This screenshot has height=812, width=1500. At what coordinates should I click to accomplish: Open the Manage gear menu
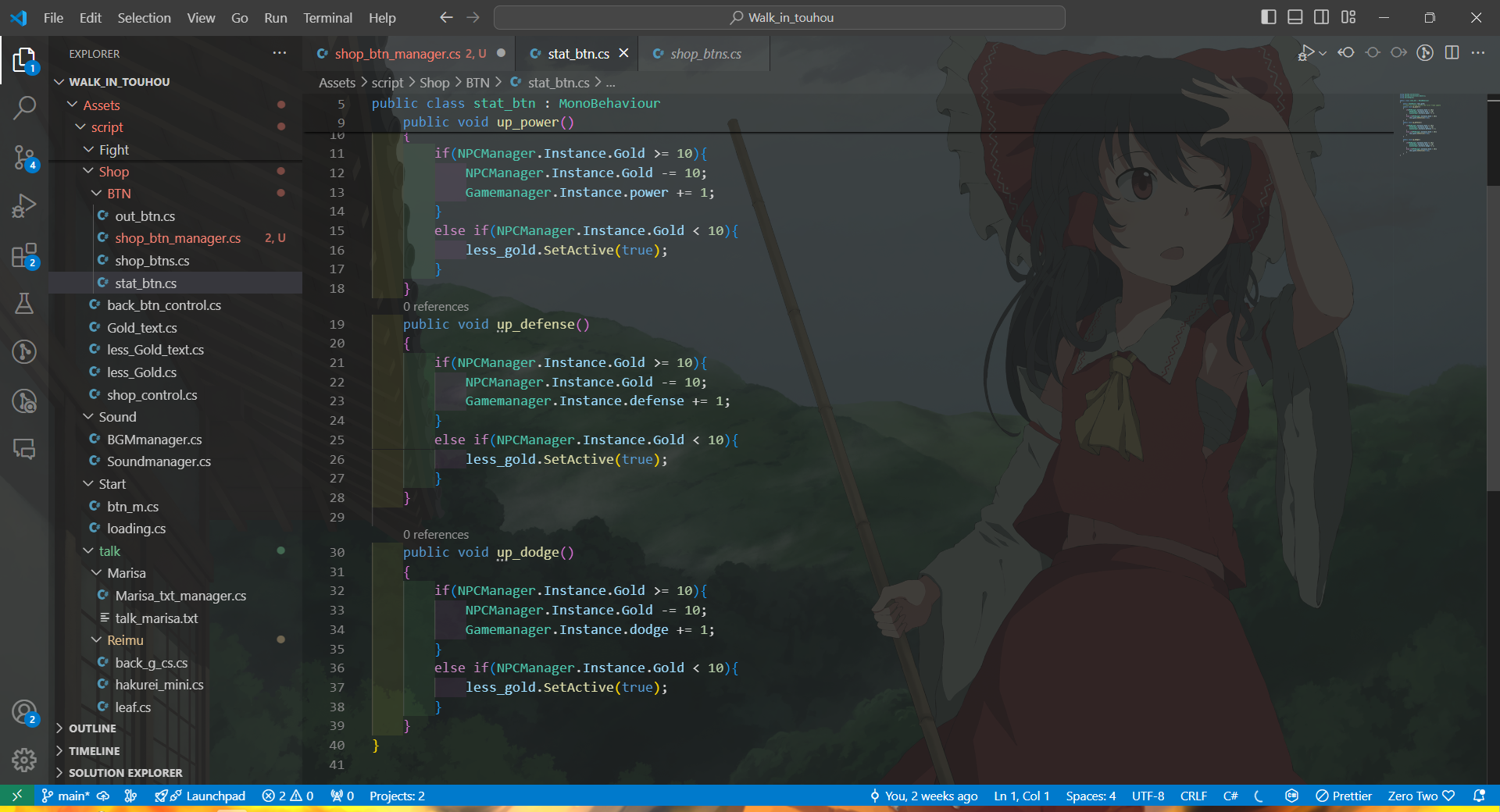click(24, 760)
